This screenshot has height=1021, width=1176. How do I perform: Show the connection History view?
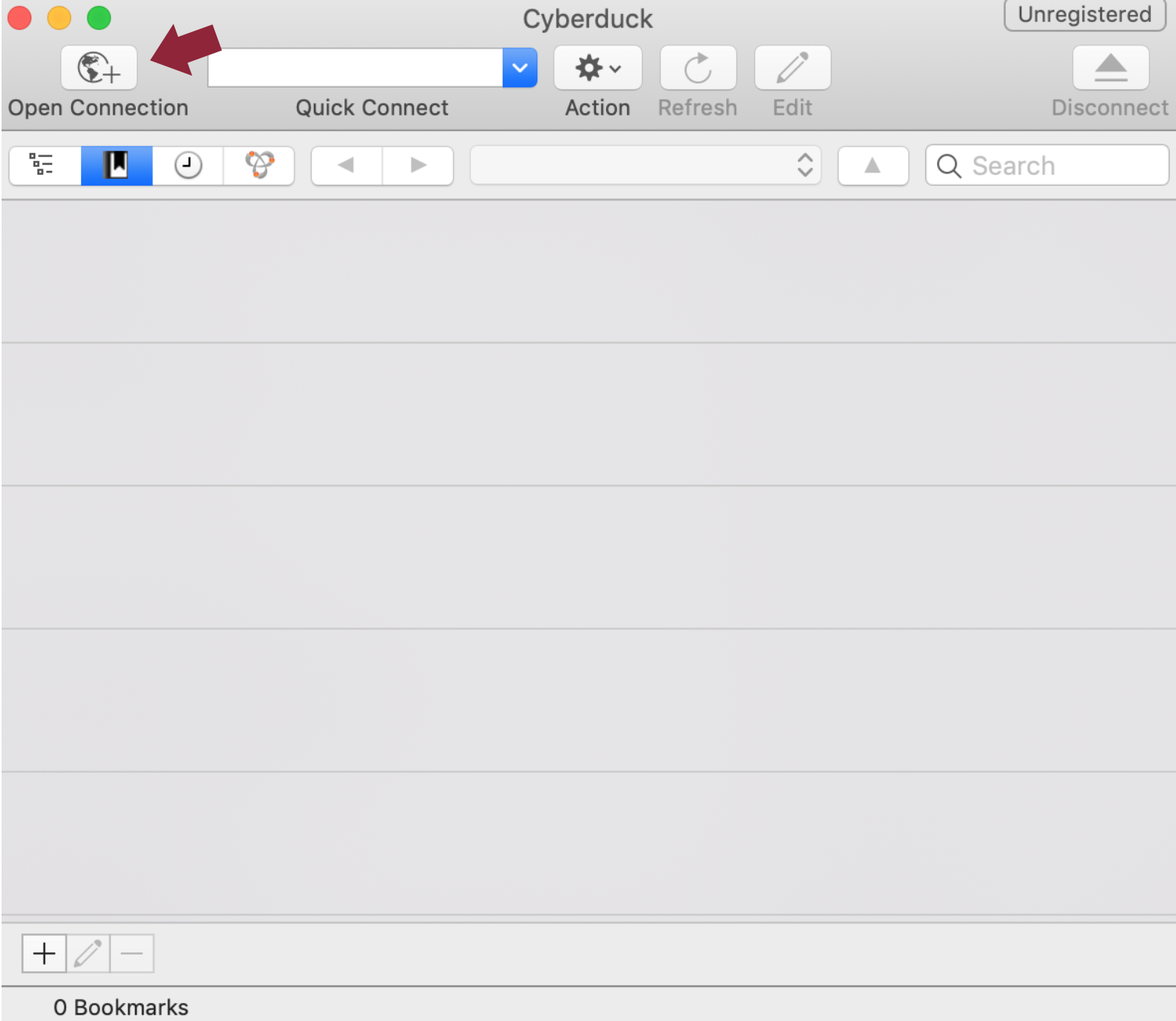[x=187, y=165]
